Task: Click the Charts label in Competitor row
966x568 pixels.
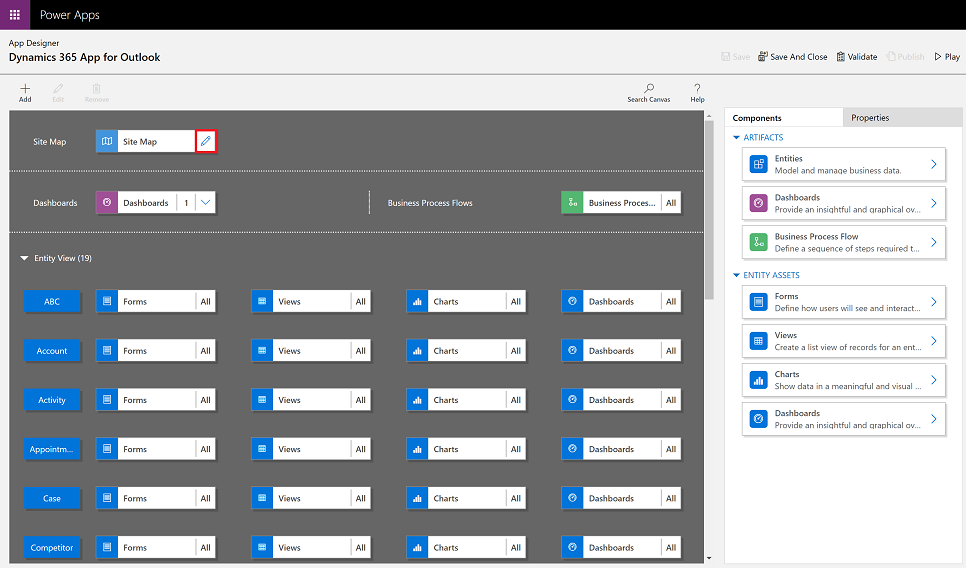Action: click(x=445, y=548)
